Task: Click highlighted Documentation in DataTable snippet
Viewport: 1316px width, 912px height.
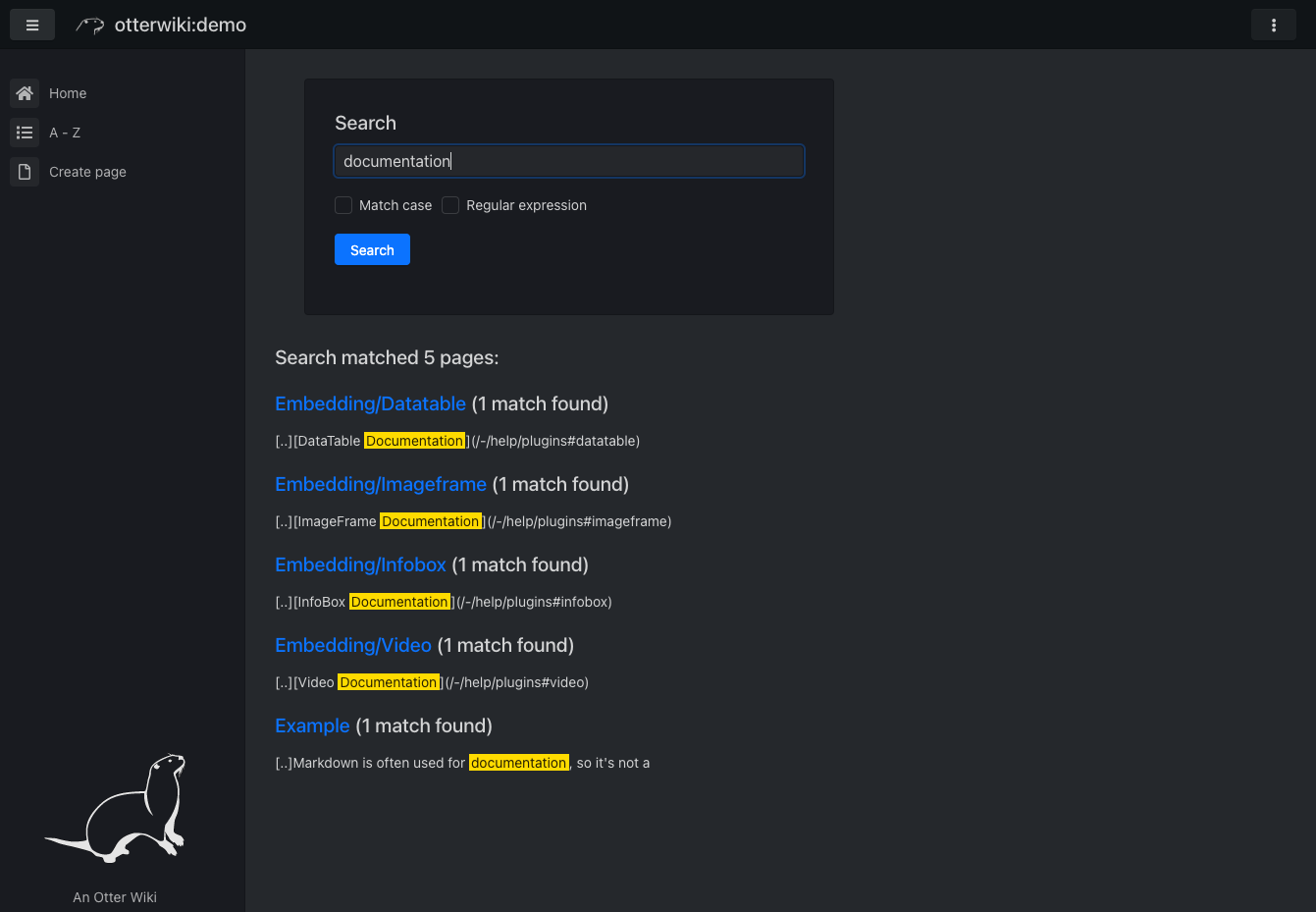Action: 414,441
